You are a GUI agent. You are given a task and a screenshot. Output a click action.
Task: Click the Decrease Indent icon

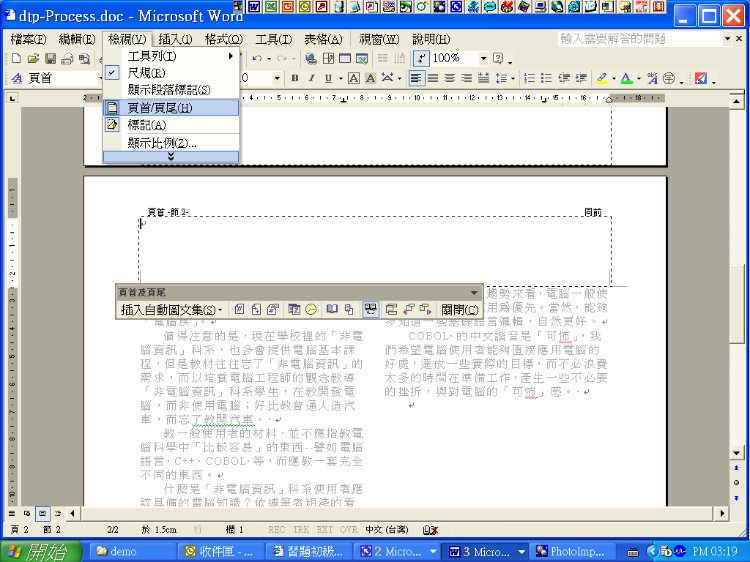click(564, 78)
